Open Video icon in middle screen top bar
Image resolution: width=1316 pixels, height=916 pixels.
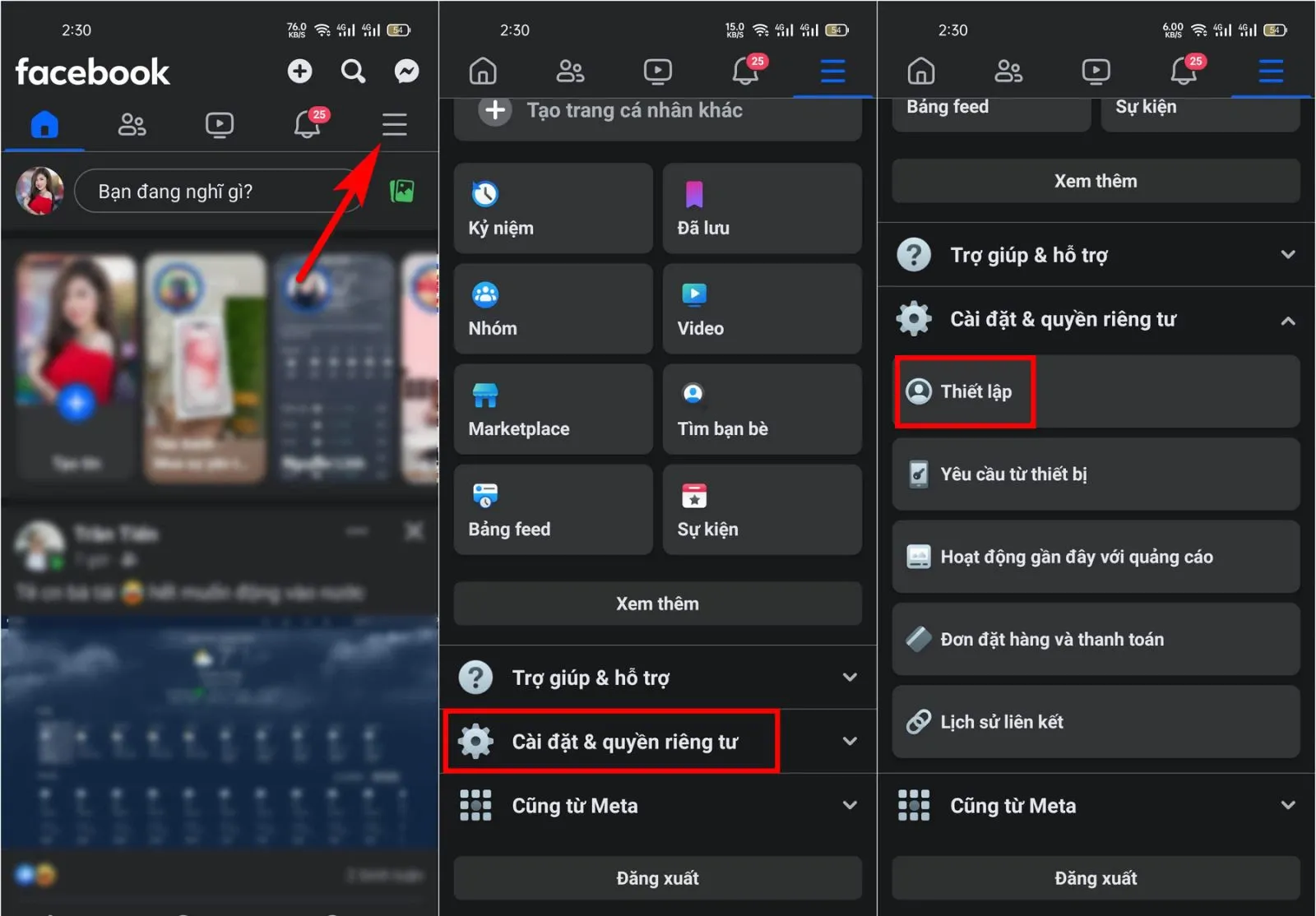click(x=658, y=72)
